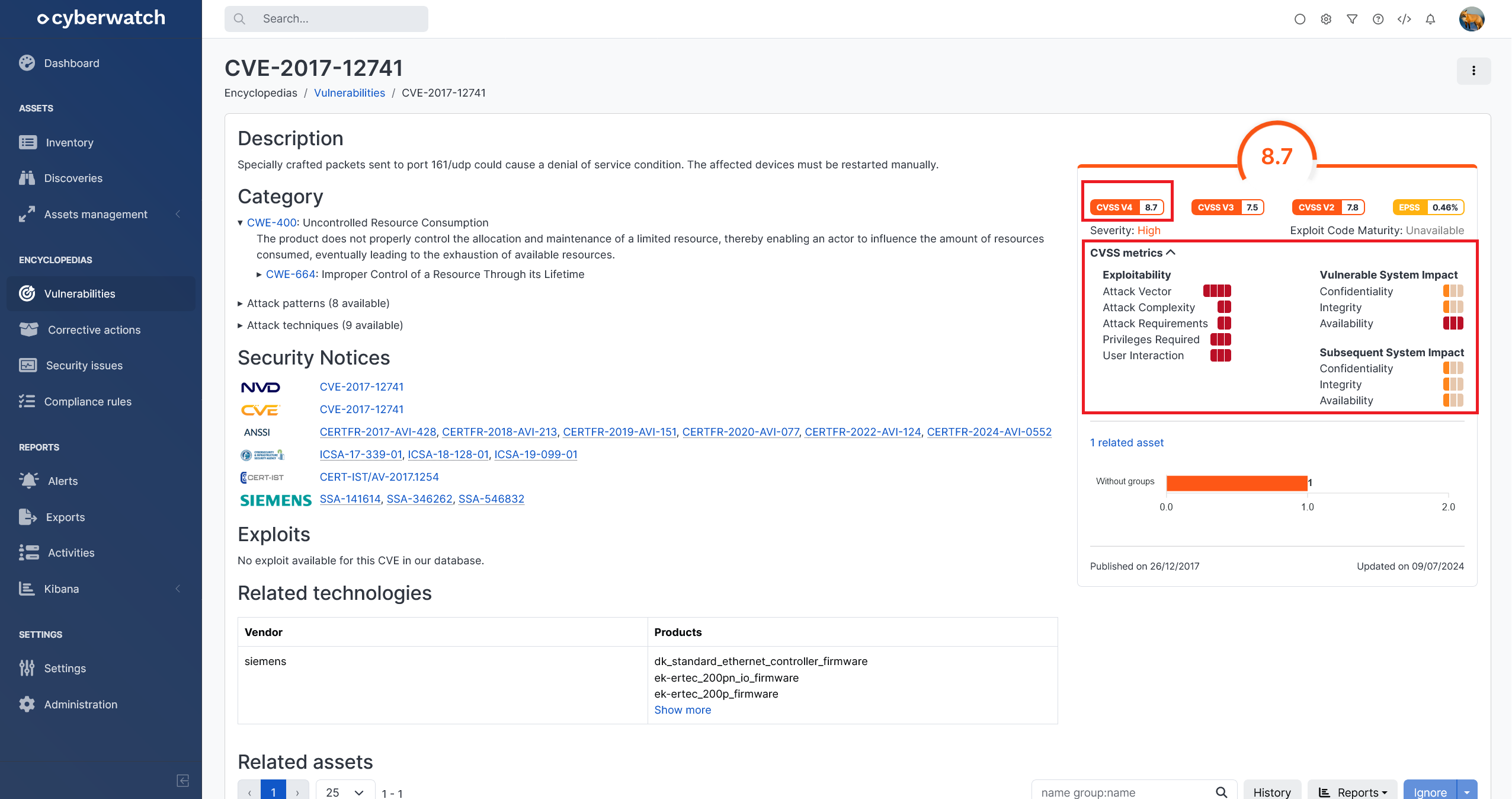Screen dimensions: 1512x799
Task: Select the EPSS 0.46% badge
Action: (x=1428, y=207)
